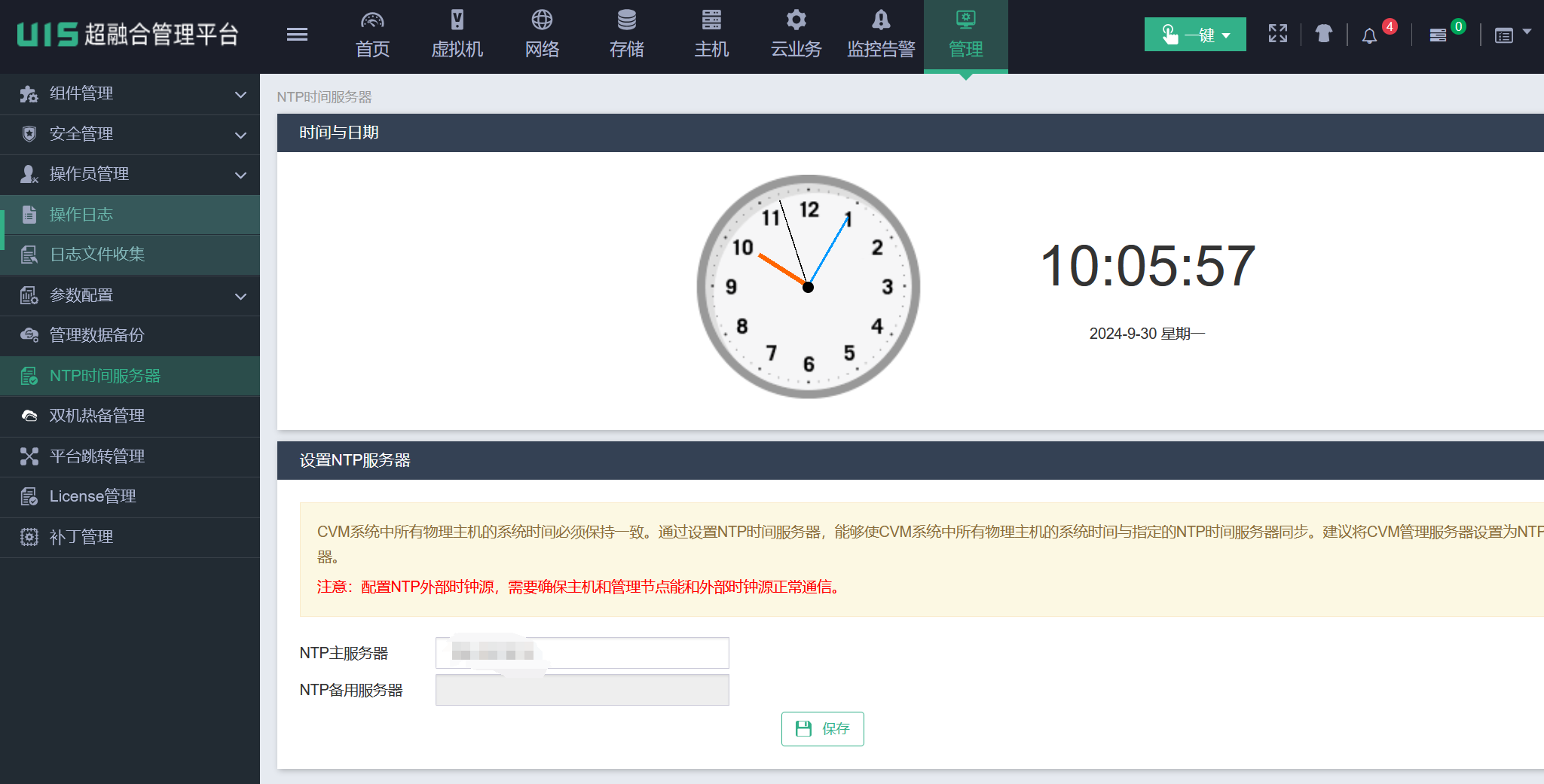
Task: Click the 10:05:57 digital time
Action: tap(1148, 266)
